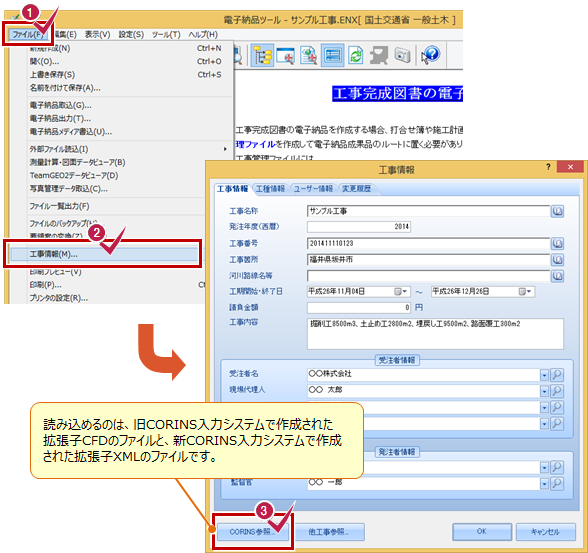Click the tree view toolbar icon
Viewport: 588px width, 553px height.
click(x=262, y=55)
